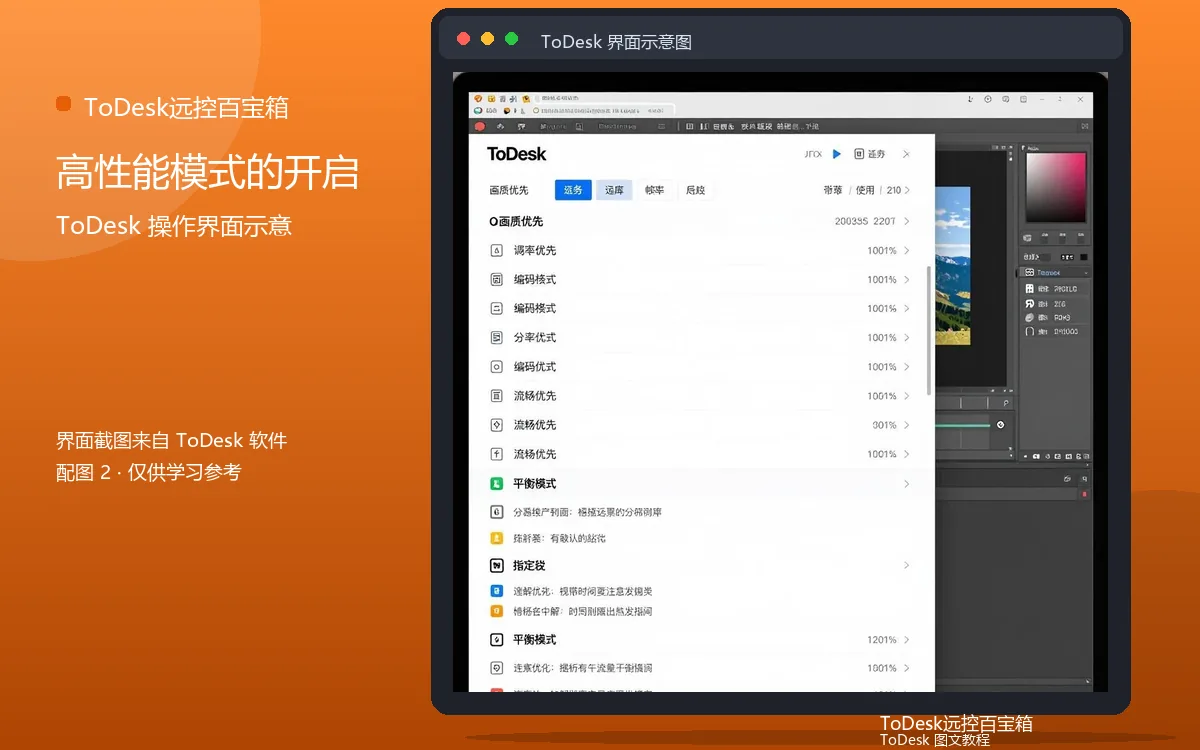Click the icon of the 连察优化 1001% row
Image resolution: width=1200 pixels, height=750 pixels.
tap(496, 668)
